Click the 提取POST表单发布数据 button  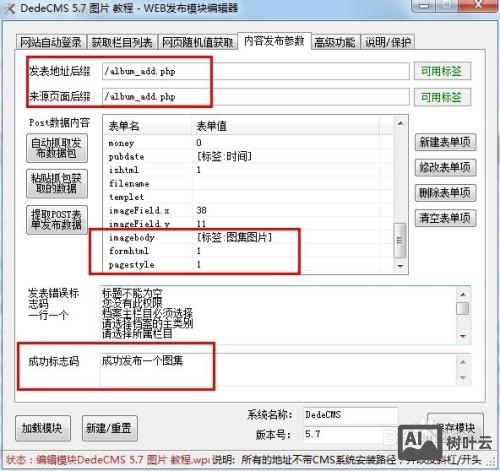tap(57, 220)
